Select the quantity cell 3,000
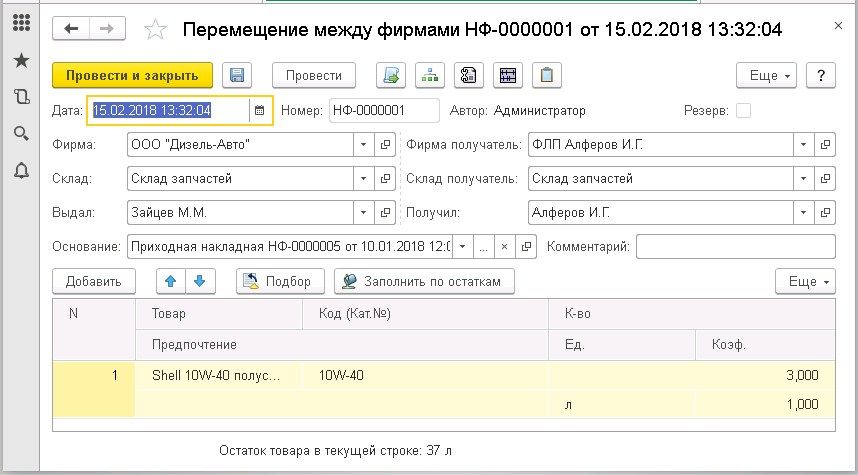This screenshot has height=475, width=858. click(692, 375)
